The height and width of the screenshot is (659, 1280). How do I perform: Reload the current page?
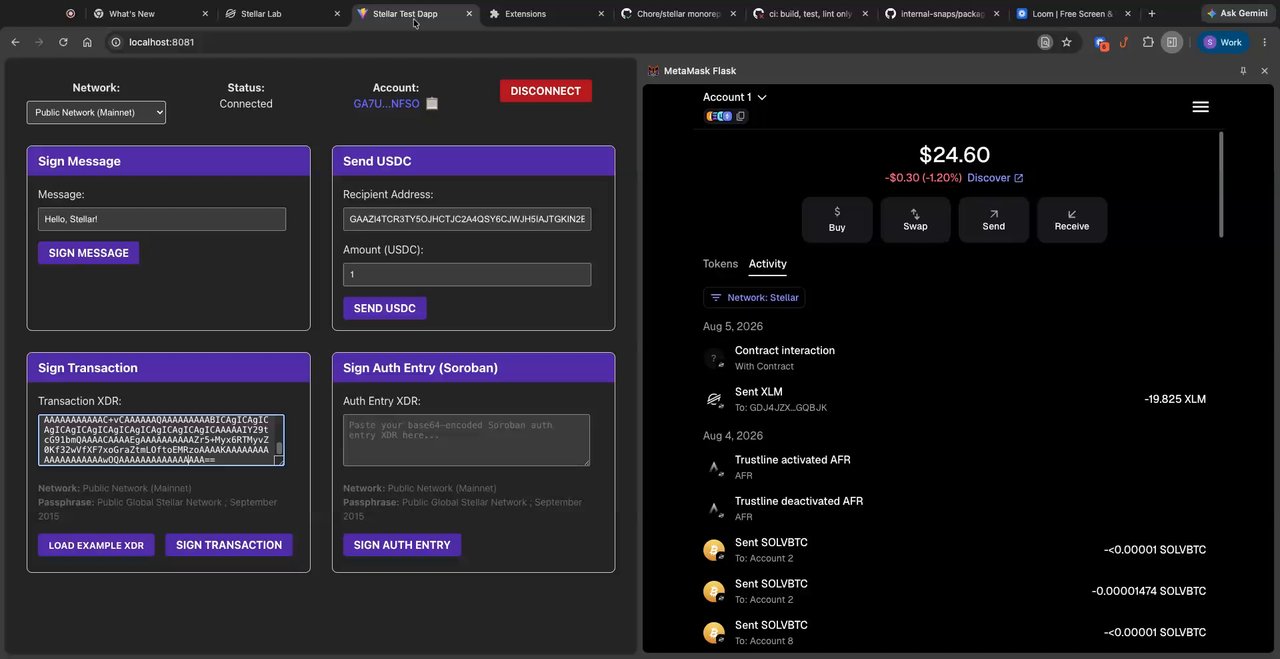(x=63, y=42)
